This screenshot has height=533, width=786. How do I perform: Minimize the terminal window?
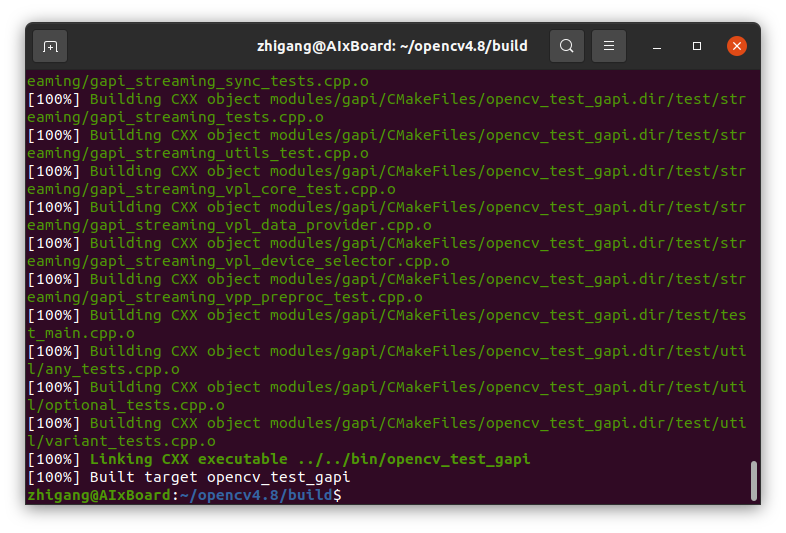657,46
